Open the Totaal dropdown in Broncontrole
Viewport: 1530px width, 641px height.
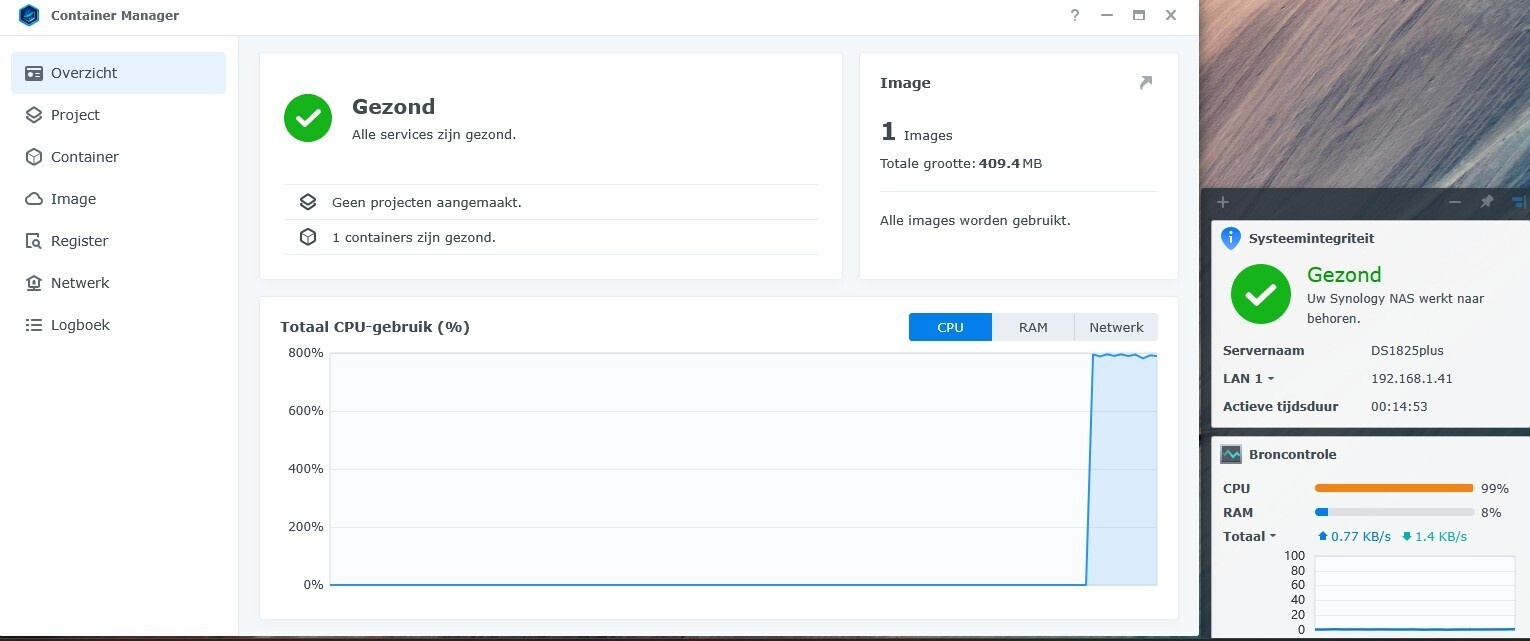[1250, 536]
